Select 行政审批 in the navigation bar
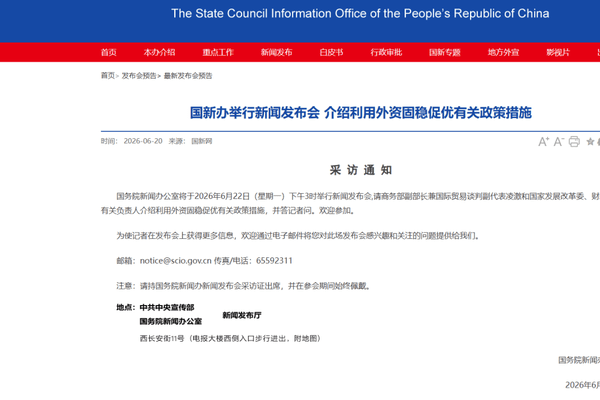Viewport: 600px width, 400px height. point(386,52)
